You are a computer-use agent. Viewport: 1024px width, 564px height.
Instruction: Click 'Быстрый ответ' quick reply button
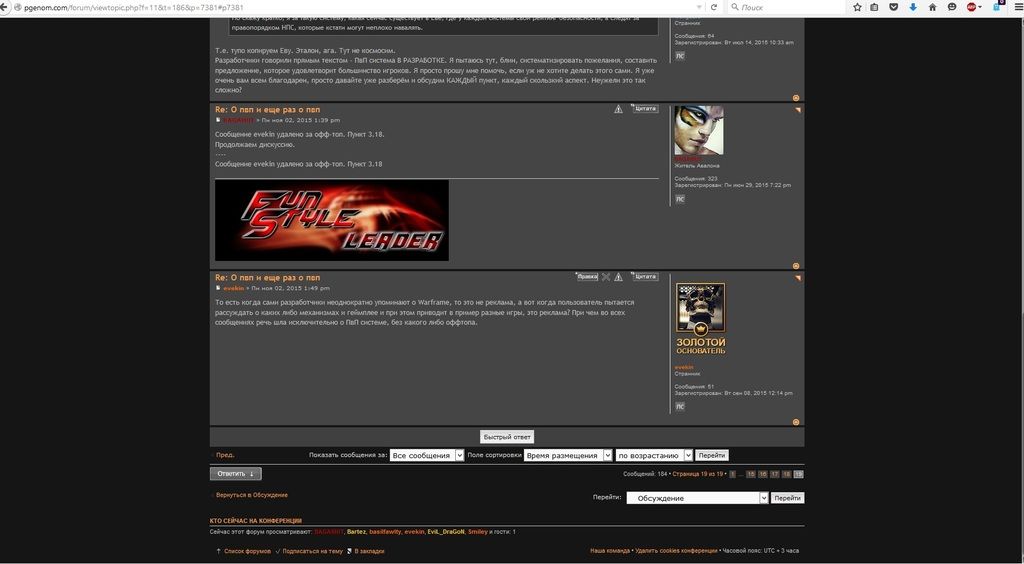click(507, 437)
